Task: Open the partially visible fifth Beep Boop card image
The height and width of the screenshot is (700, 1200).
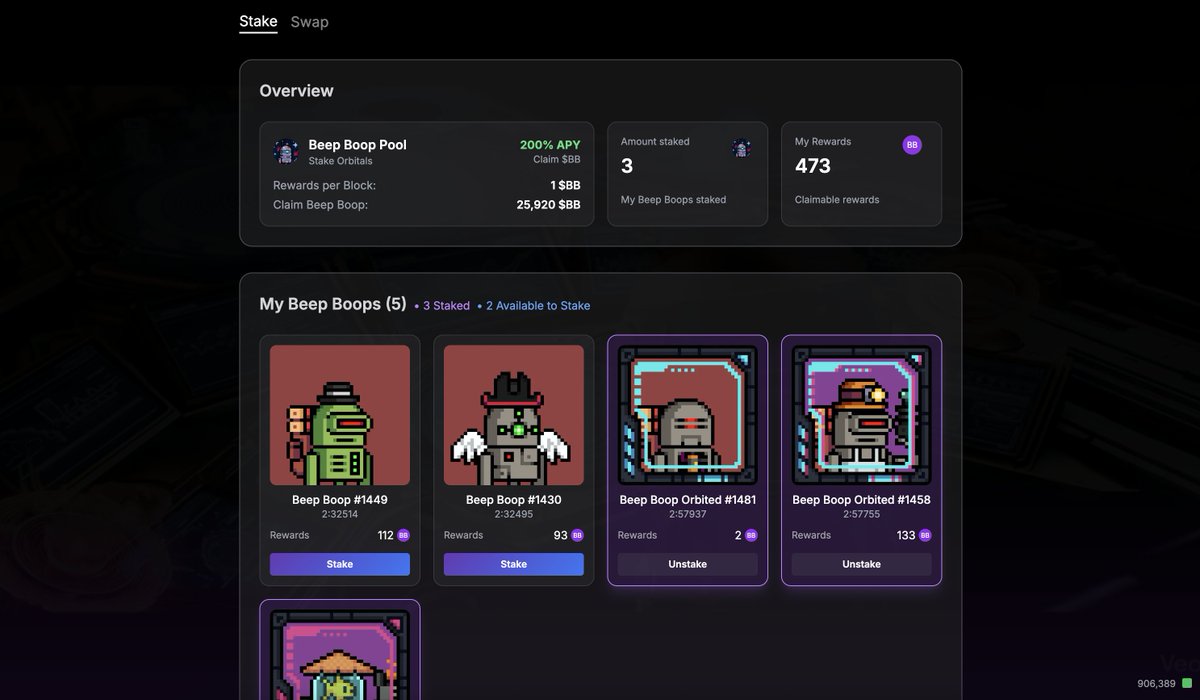Action: tap(340, 655)
